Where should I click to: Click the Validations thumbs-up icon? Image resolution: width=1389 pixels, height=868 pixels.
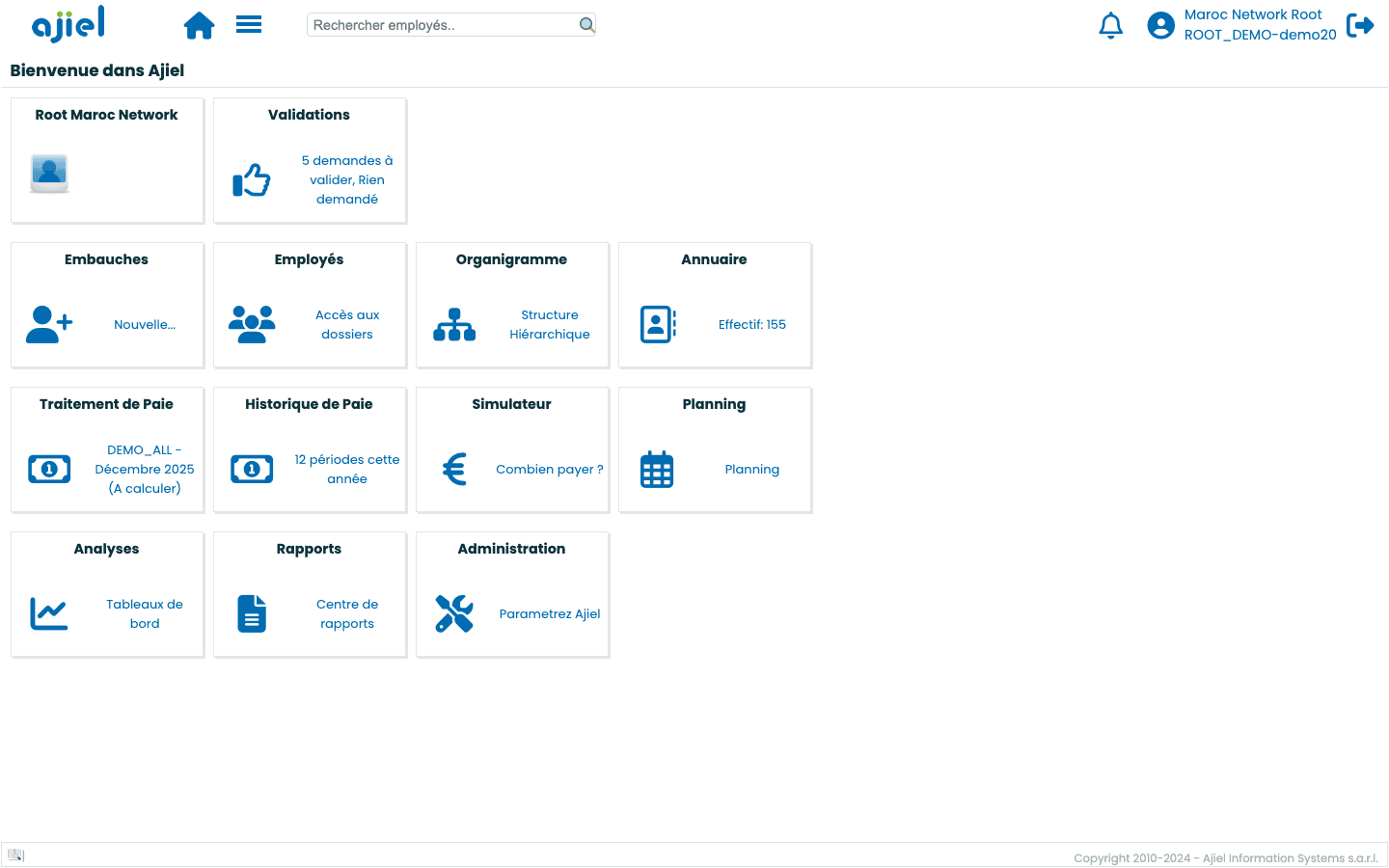pyautogui.click(x=252, y=180)
